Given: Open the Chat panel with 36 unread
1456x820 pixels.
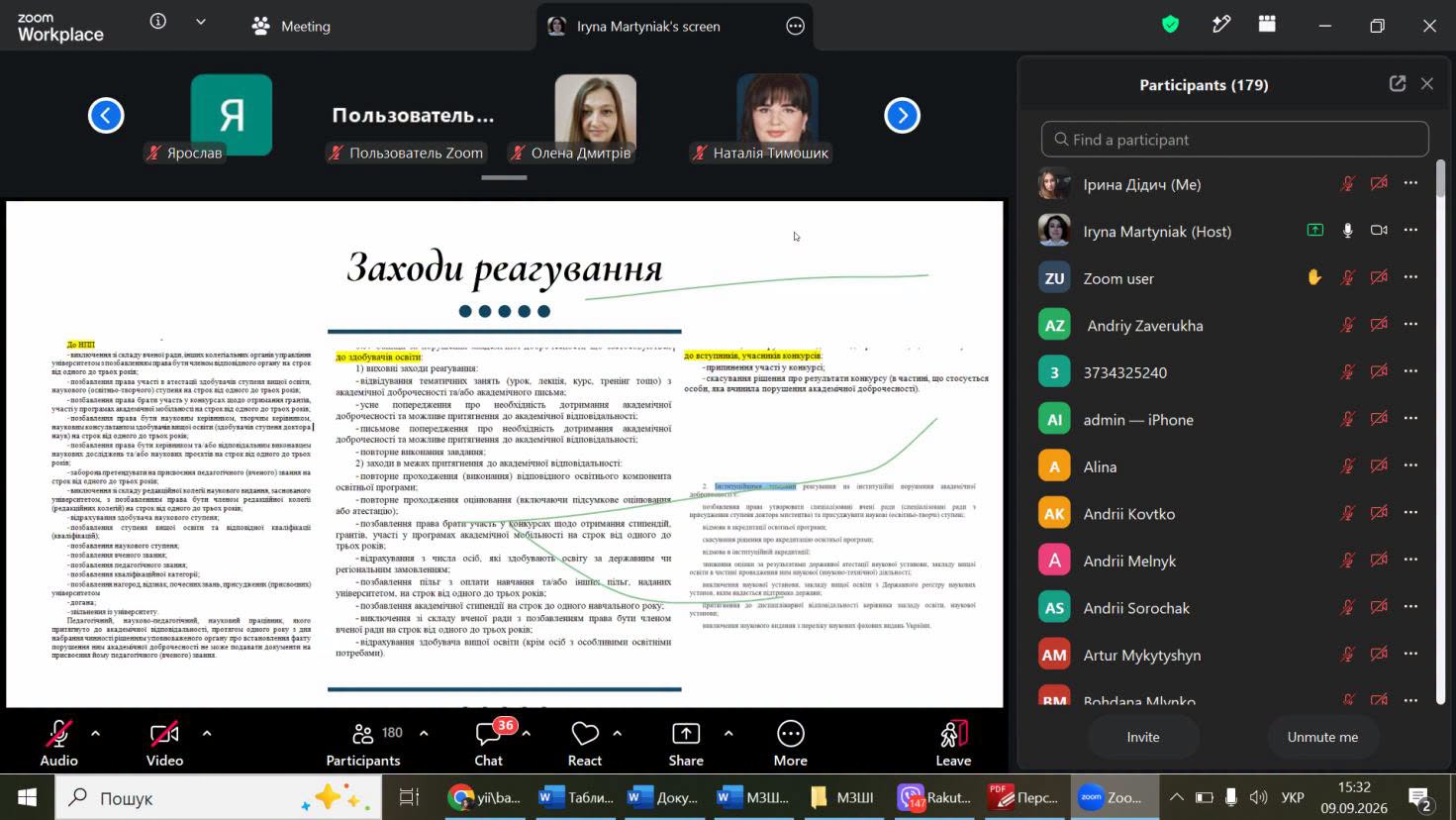Looking at the screenshot, I should point(488,734).
